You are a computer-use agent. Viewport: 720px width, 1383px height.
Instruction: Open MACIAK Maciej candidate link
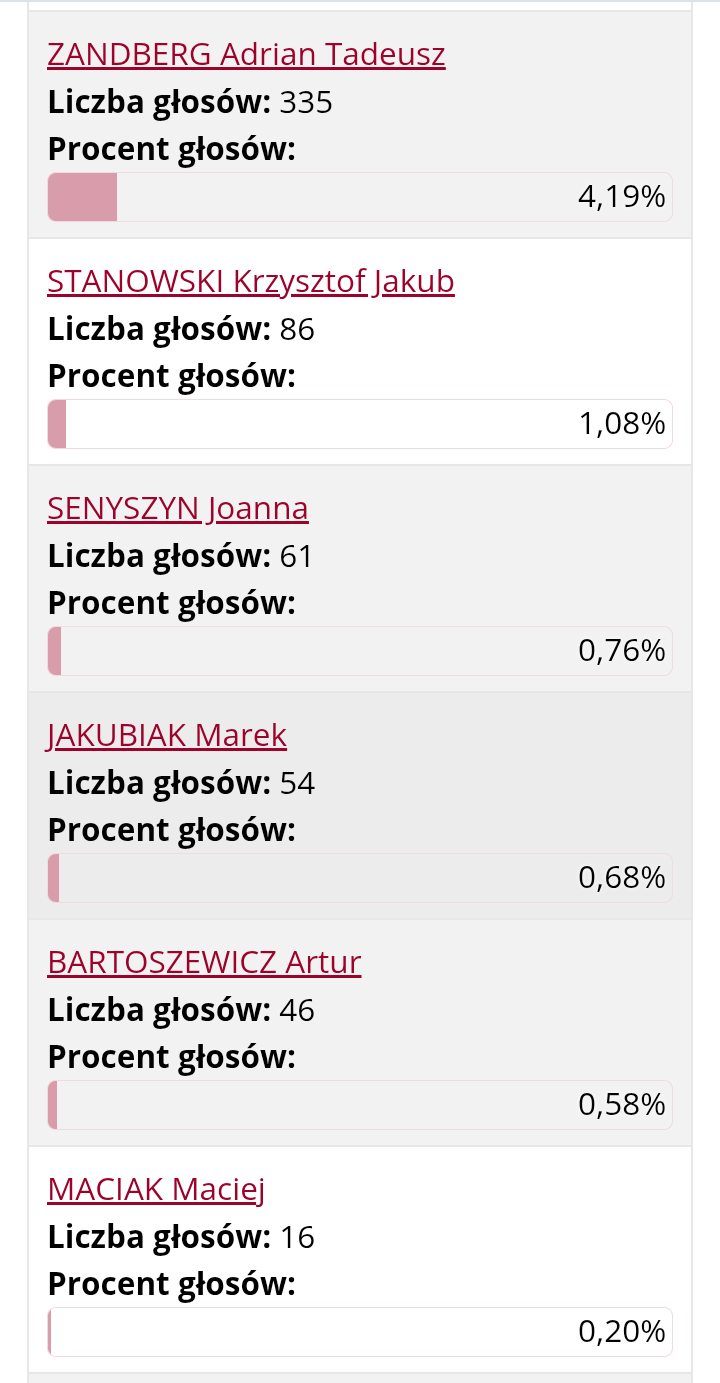point(156,1189)
